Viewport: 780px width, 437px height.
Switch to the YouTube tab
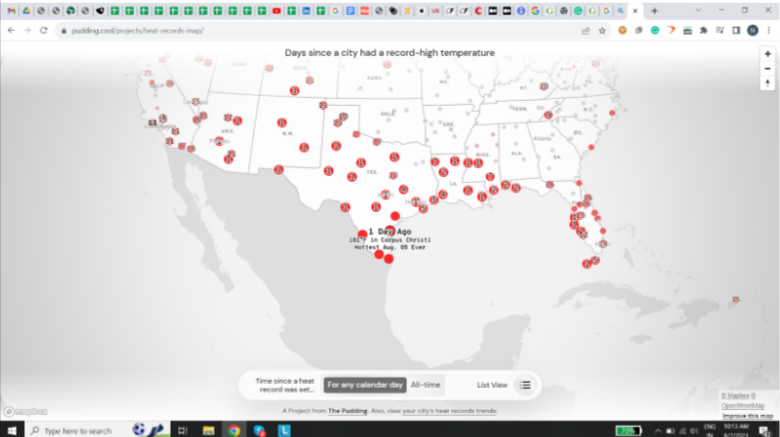pyautogui.click(x=277, y=10)
